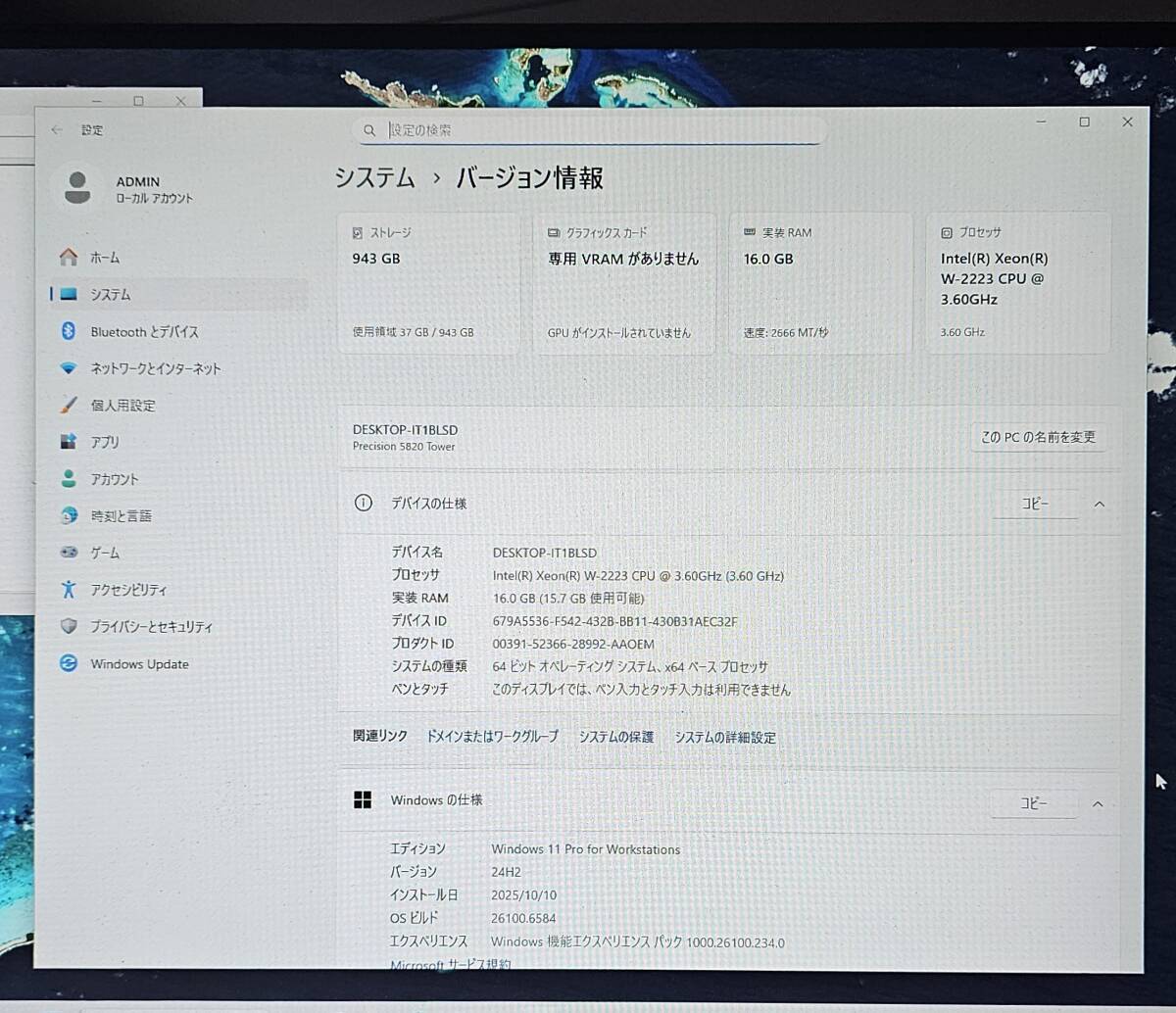
Task: Open 時刻と言語 settings page
Action: pyautogui.click(x=179, y=515)
